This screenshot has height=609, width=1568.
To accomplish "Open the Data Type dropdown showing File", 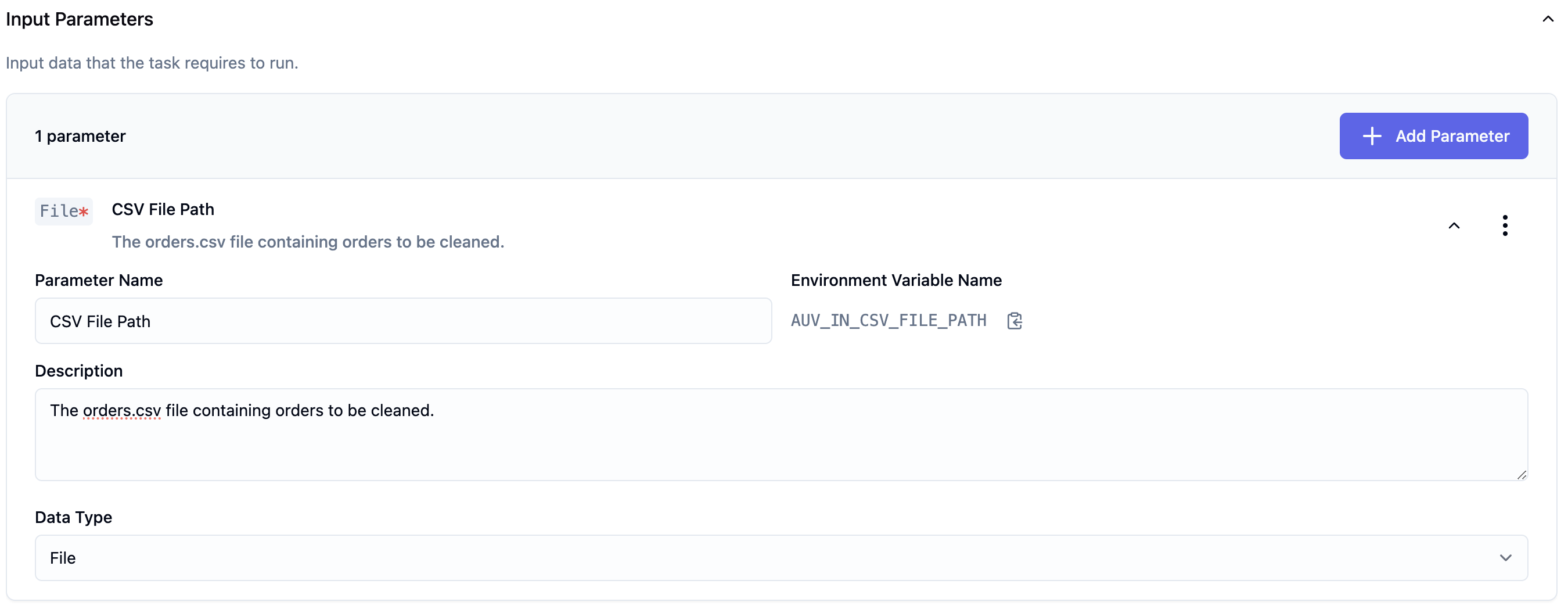I will click(x=781, y=558).
